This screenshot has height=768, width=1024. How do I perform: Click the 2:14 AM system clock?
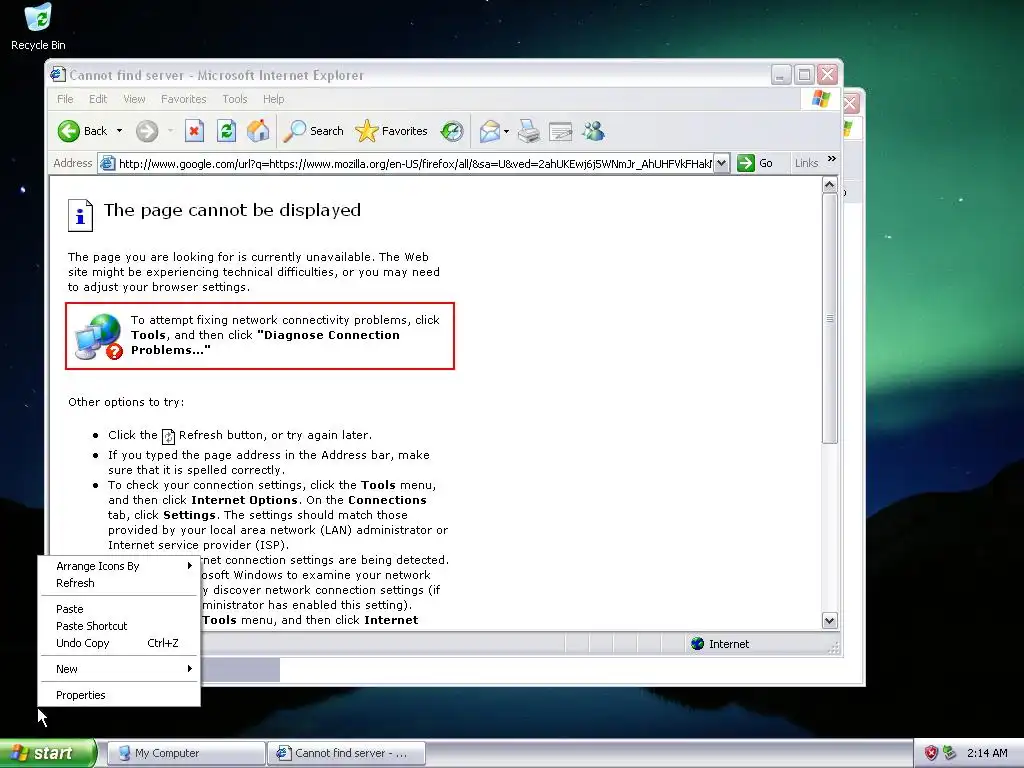click(x=987, y=753)
